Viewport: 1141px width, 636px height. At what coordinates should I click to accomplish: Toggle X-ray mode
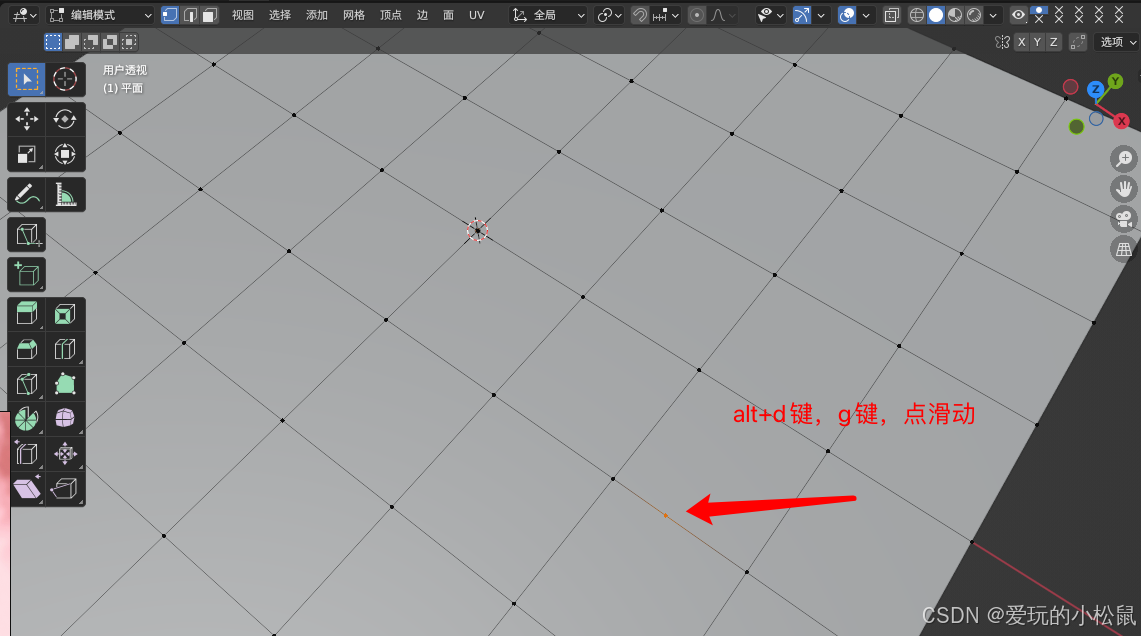click(x=891, y=15)
